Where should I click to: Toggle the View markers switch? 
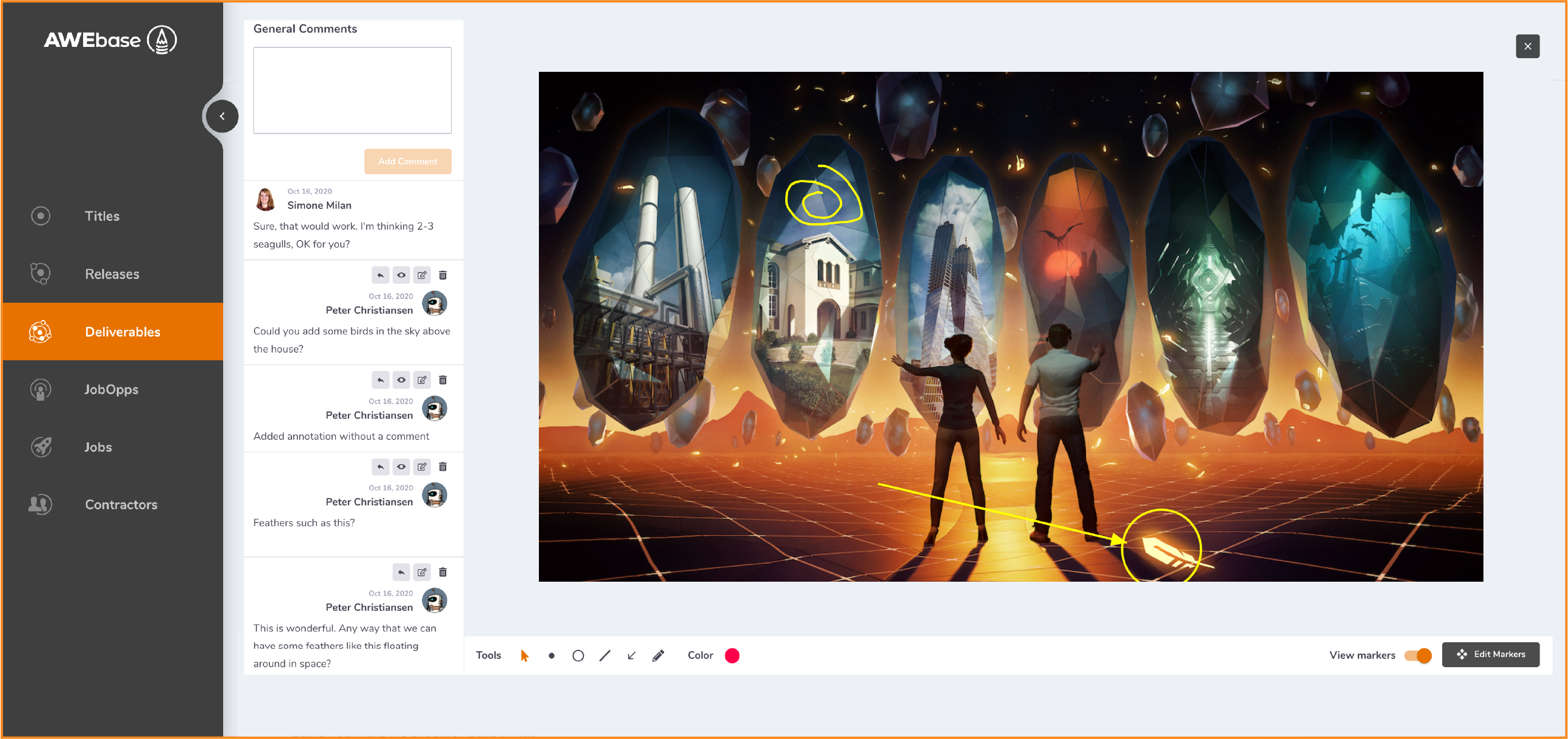(x=1417, y=655)
